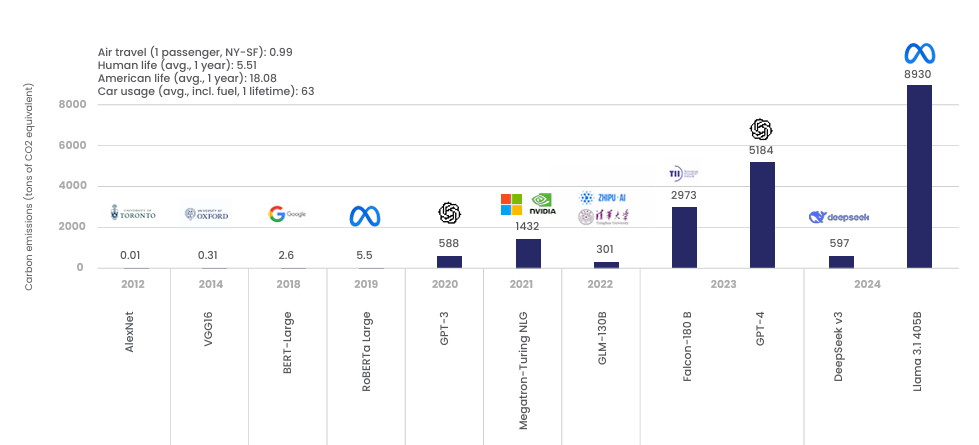Viewport: 979px width, 445px height.
Task: Click the University of Oxford logo
Action: (x=207, y=214)
